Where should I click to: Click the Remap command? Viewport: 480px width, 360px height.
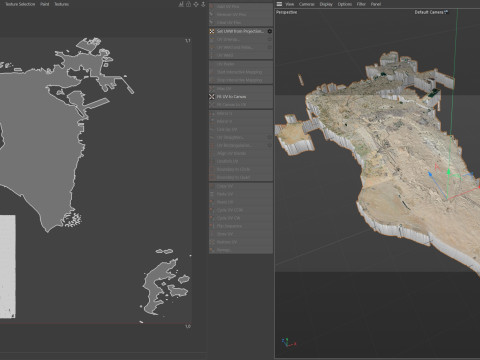point(240,250)
